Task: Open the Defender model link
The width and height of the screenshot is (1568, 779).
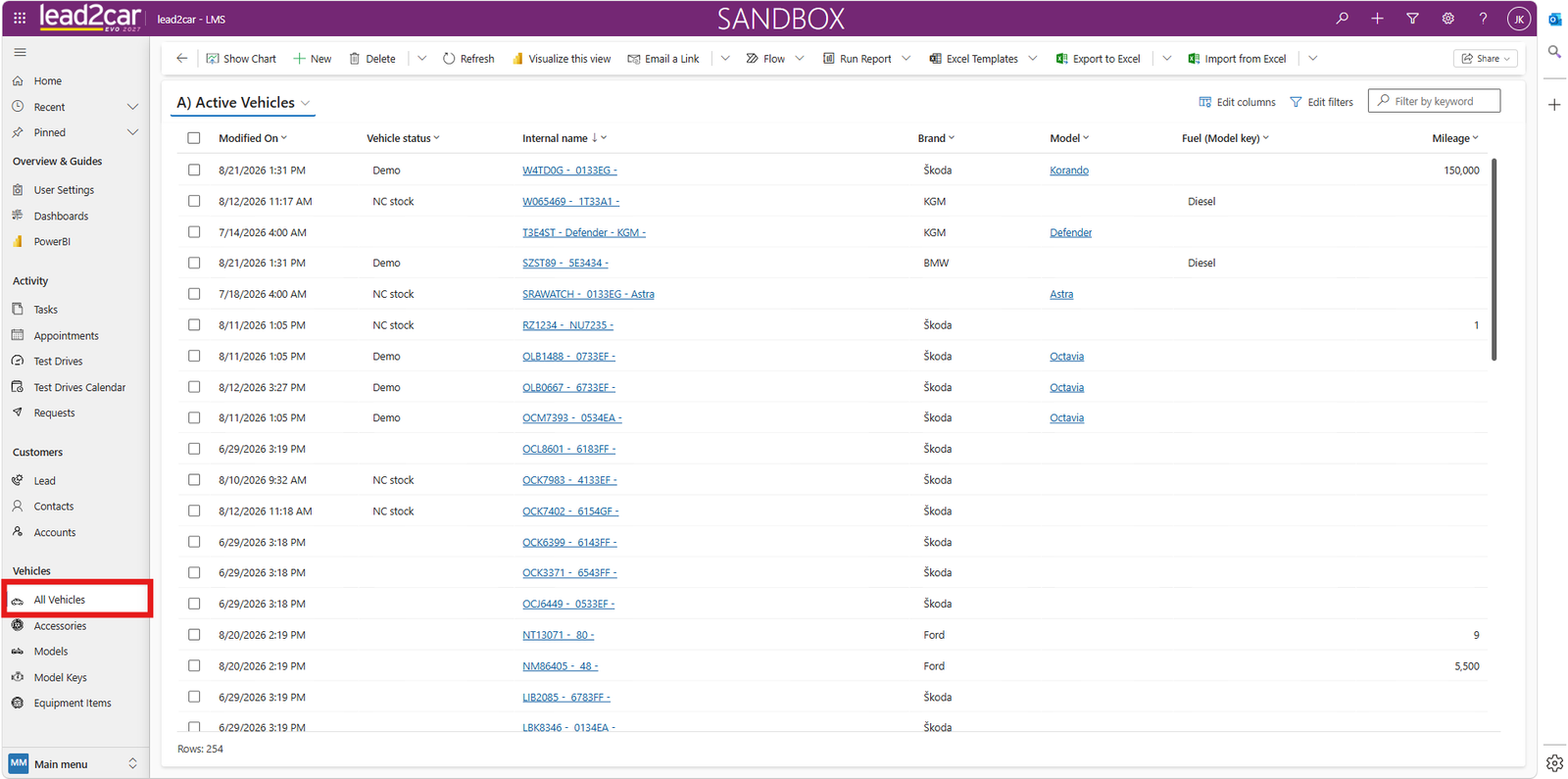Action: click(x=1070, y=233)
